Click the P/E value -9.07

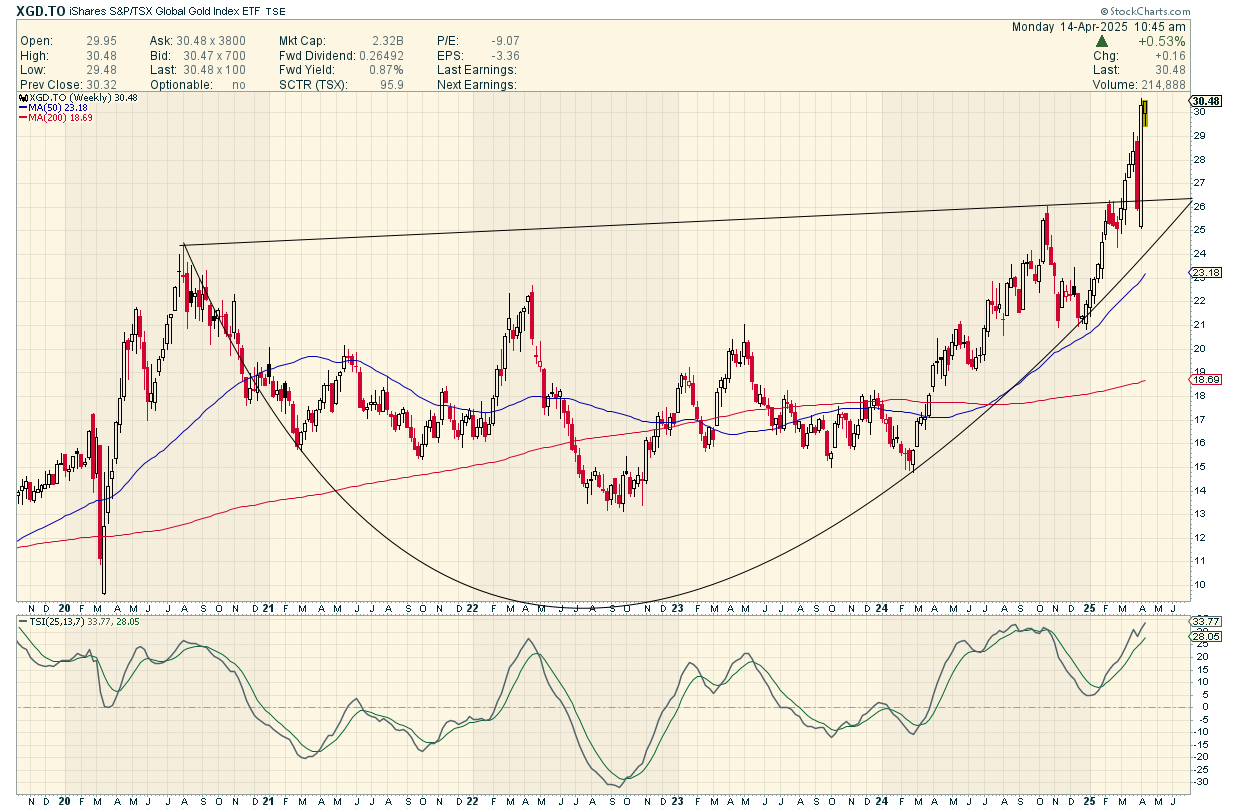tap(506, 41)
